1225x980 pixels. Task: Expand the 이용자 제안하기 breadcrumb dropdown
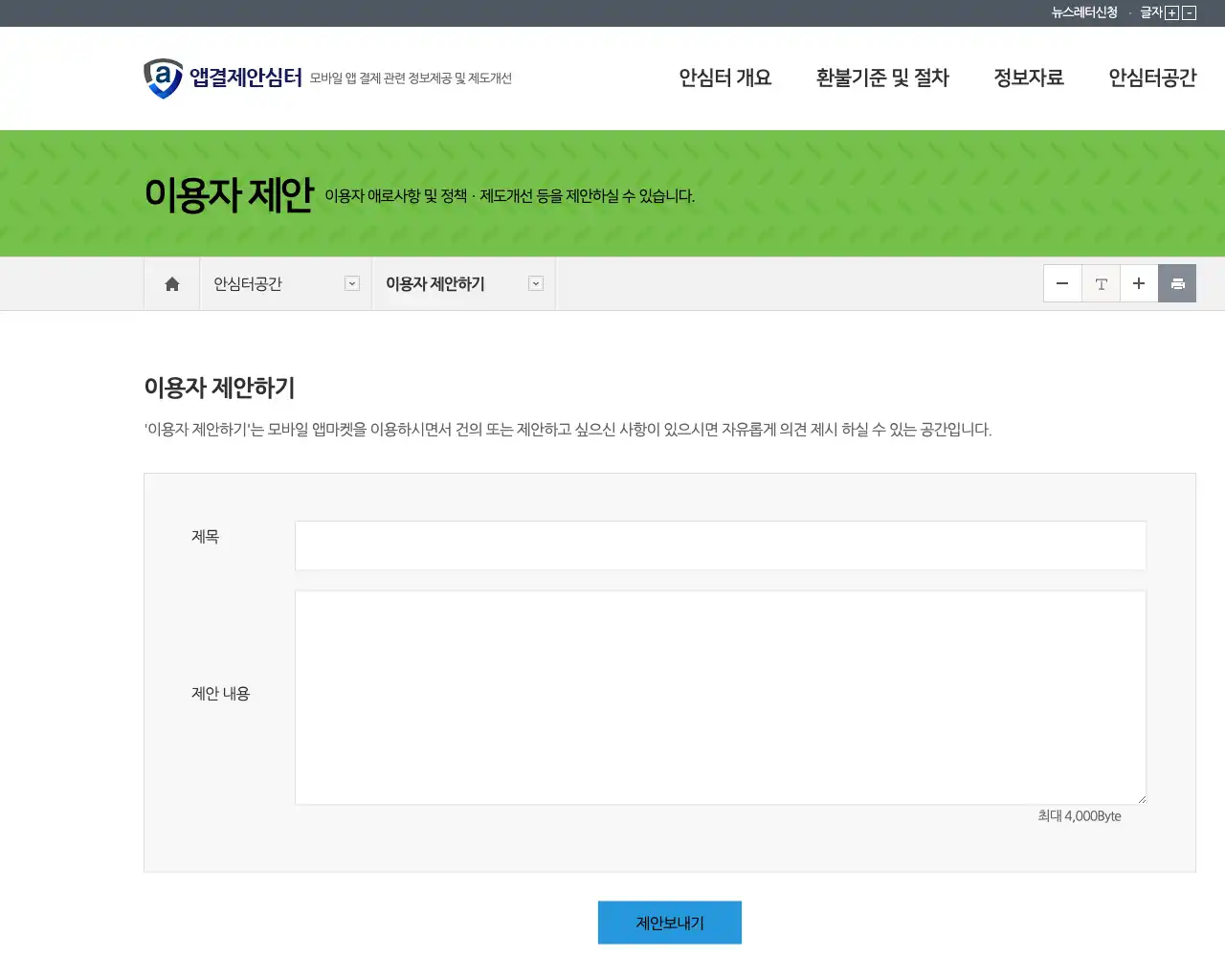(536, 283)
